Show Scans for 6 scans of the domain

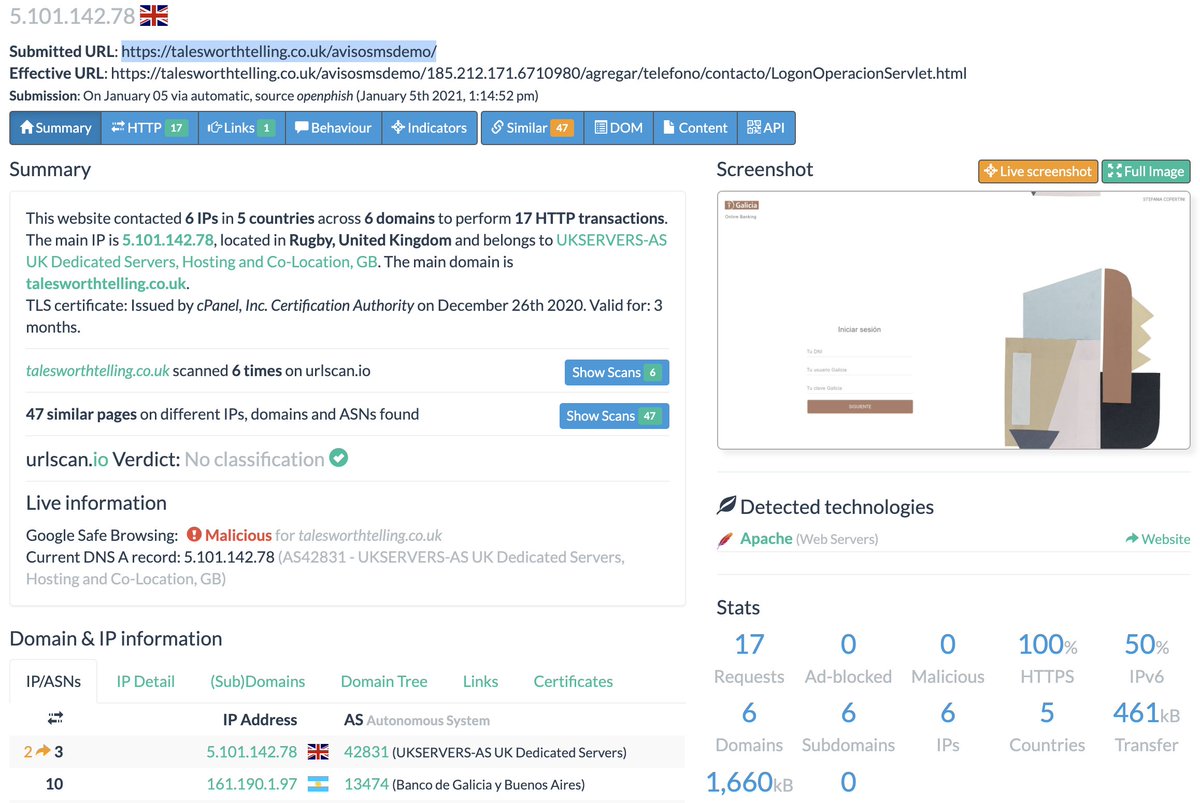pos(616,372)
